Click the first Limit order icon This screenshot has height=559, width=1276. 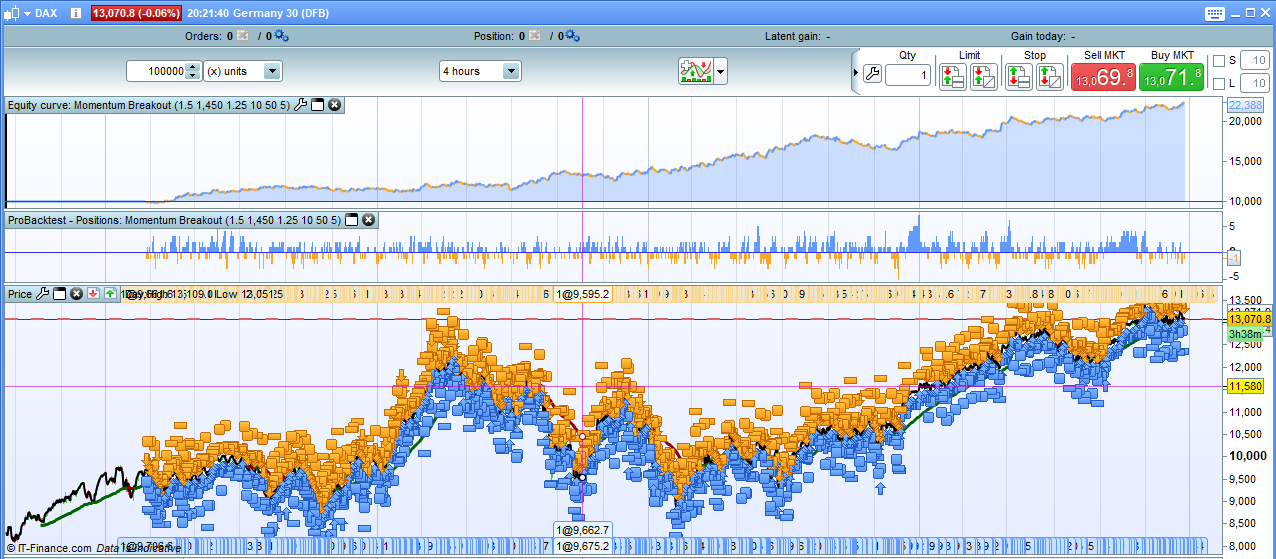[x=952, y=76]
